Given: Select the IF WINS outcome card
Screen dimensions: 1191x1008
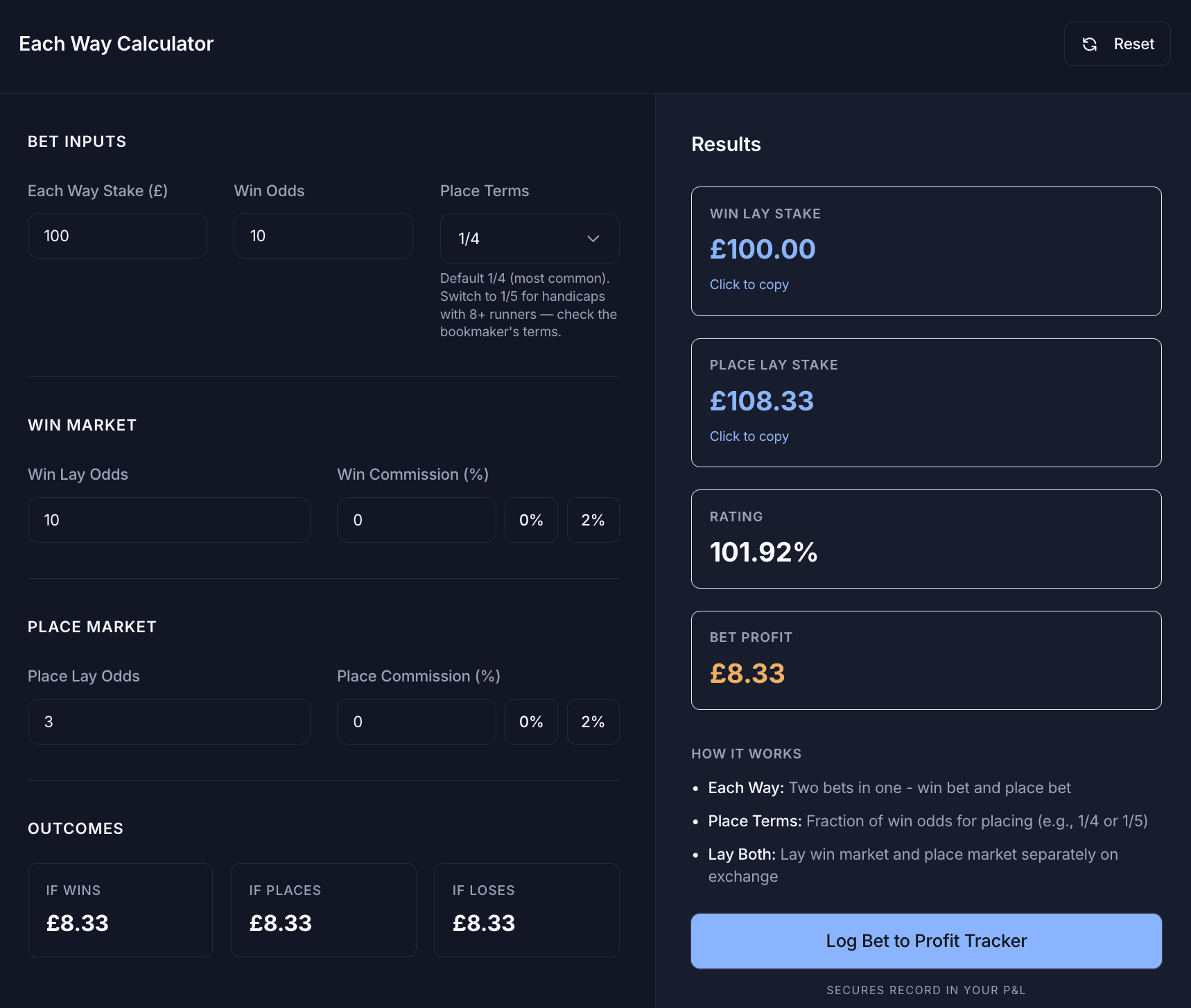Looking at the screenshot, I should [x=120, y=910].
